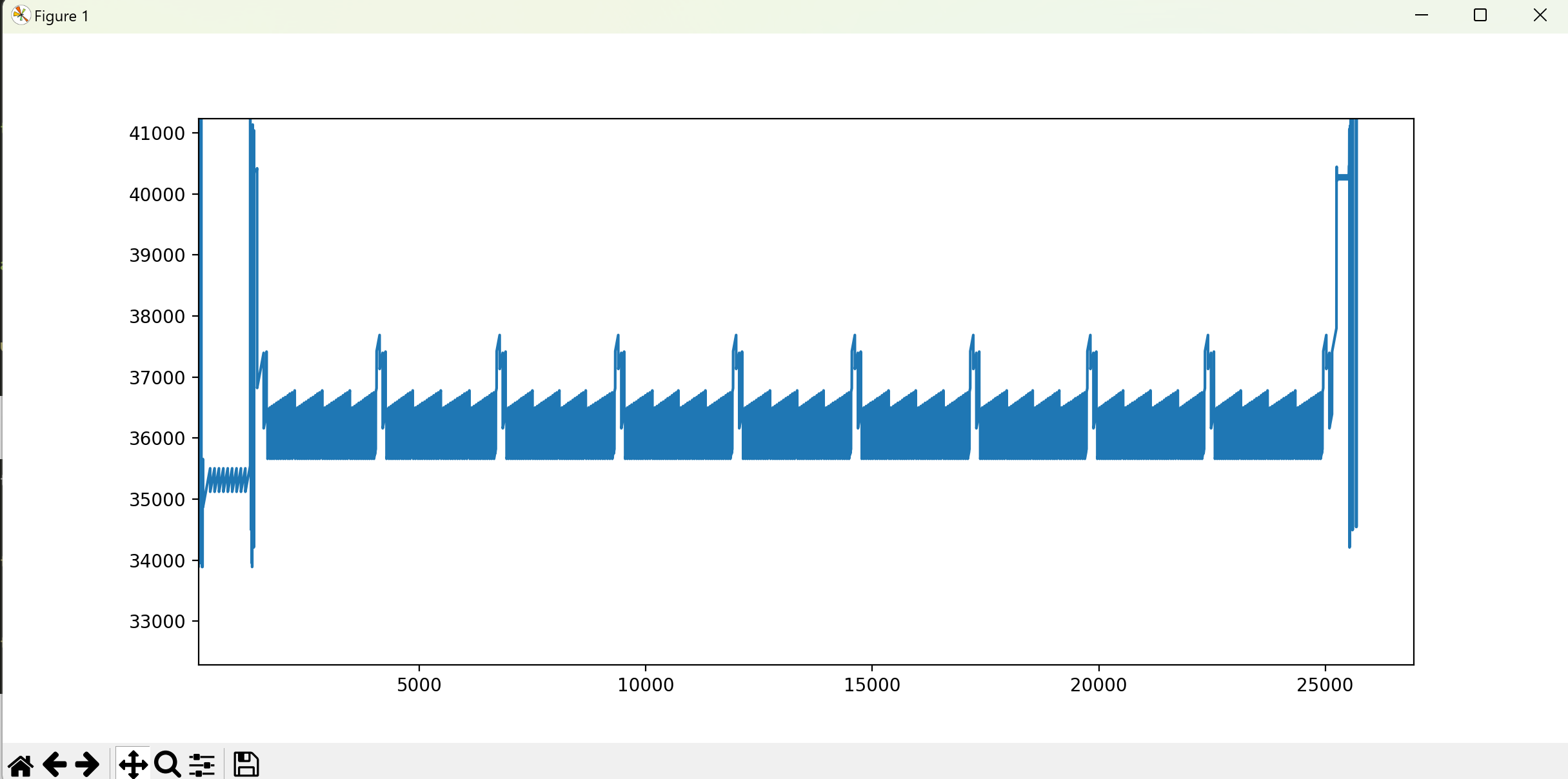Go forward to the next view

(x=87, y=765)
